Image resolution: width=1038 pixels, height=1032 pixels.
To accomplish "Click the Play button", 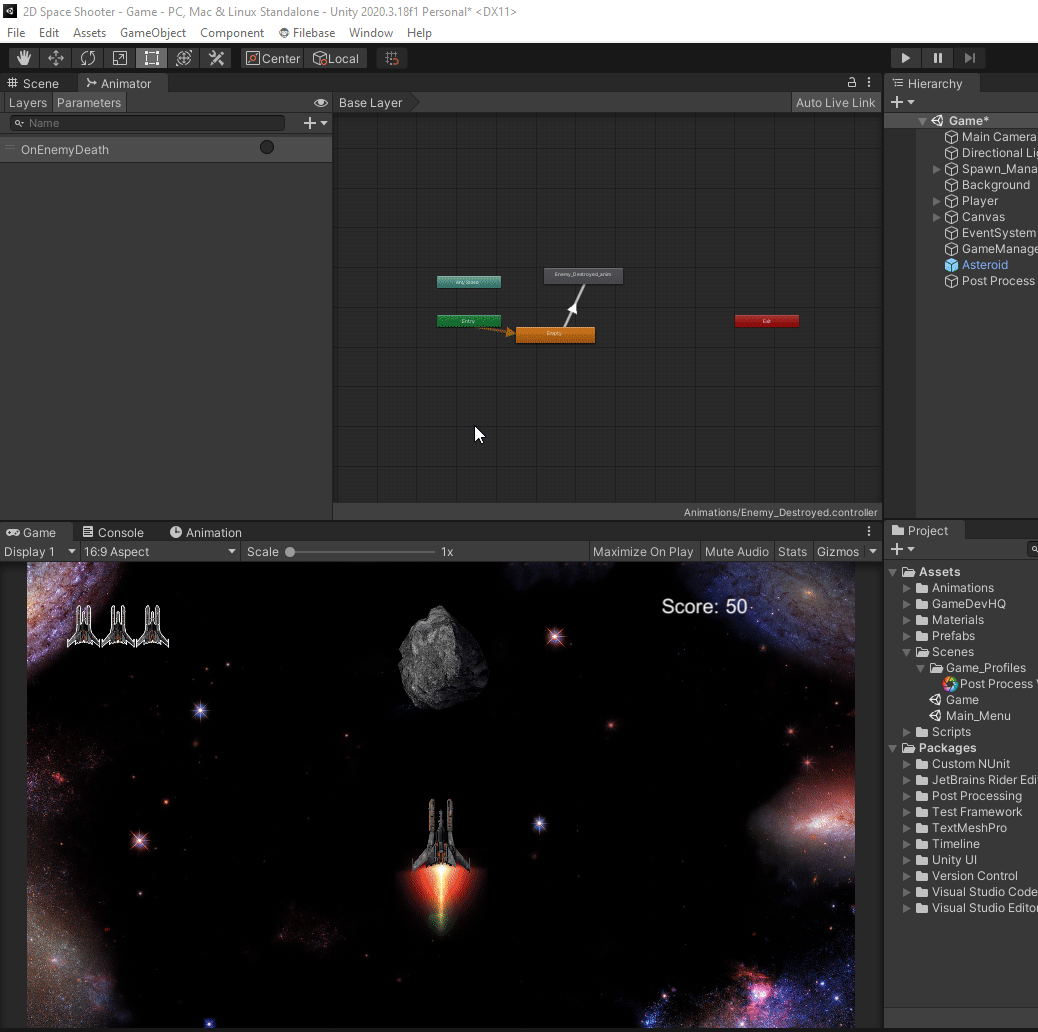I will pyautogui.click(x=905, y=58).
